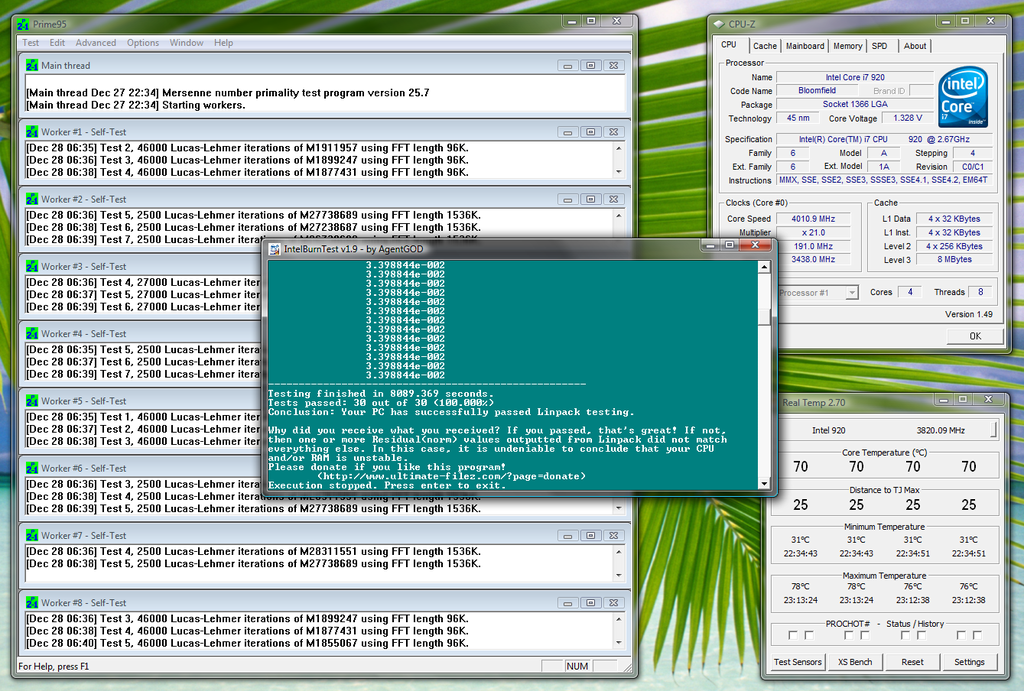This screenshot has width=1024, height=691.
Task: Click the XS Bench button
Action: click(855, 662)
